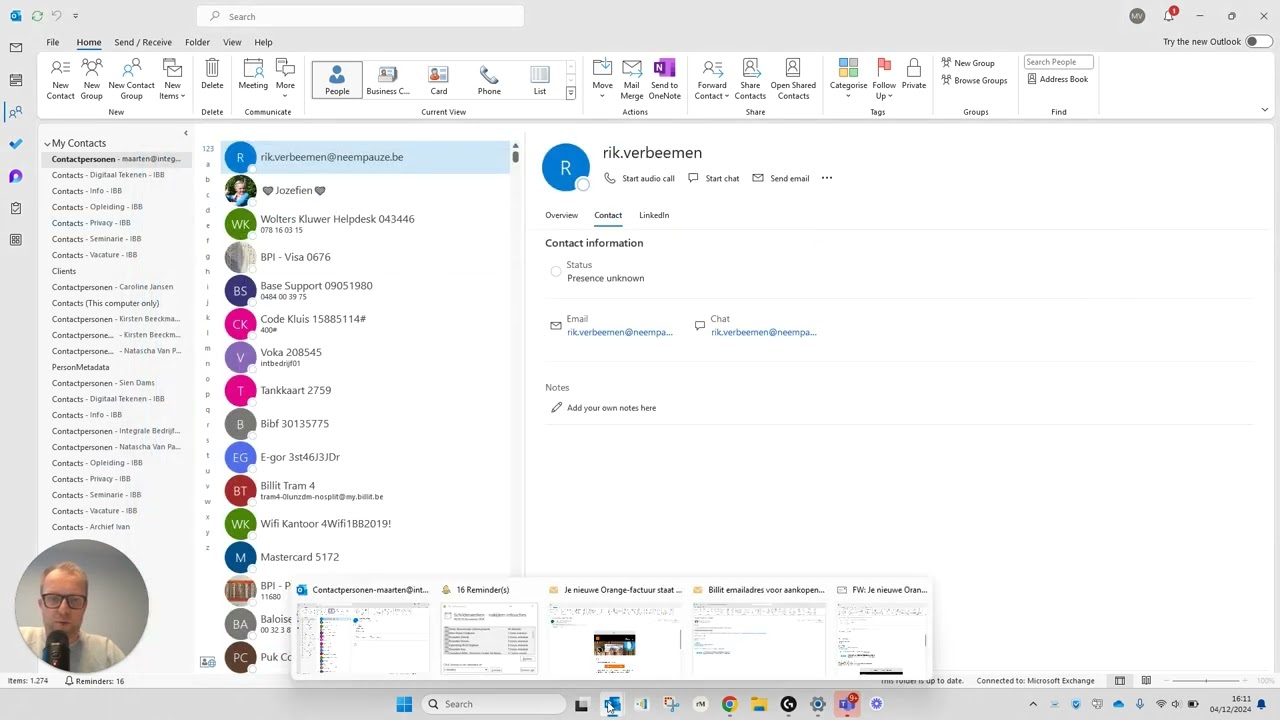Start a Mail Merge
This screenshot has height=720, width=1280.
[631, 79]
